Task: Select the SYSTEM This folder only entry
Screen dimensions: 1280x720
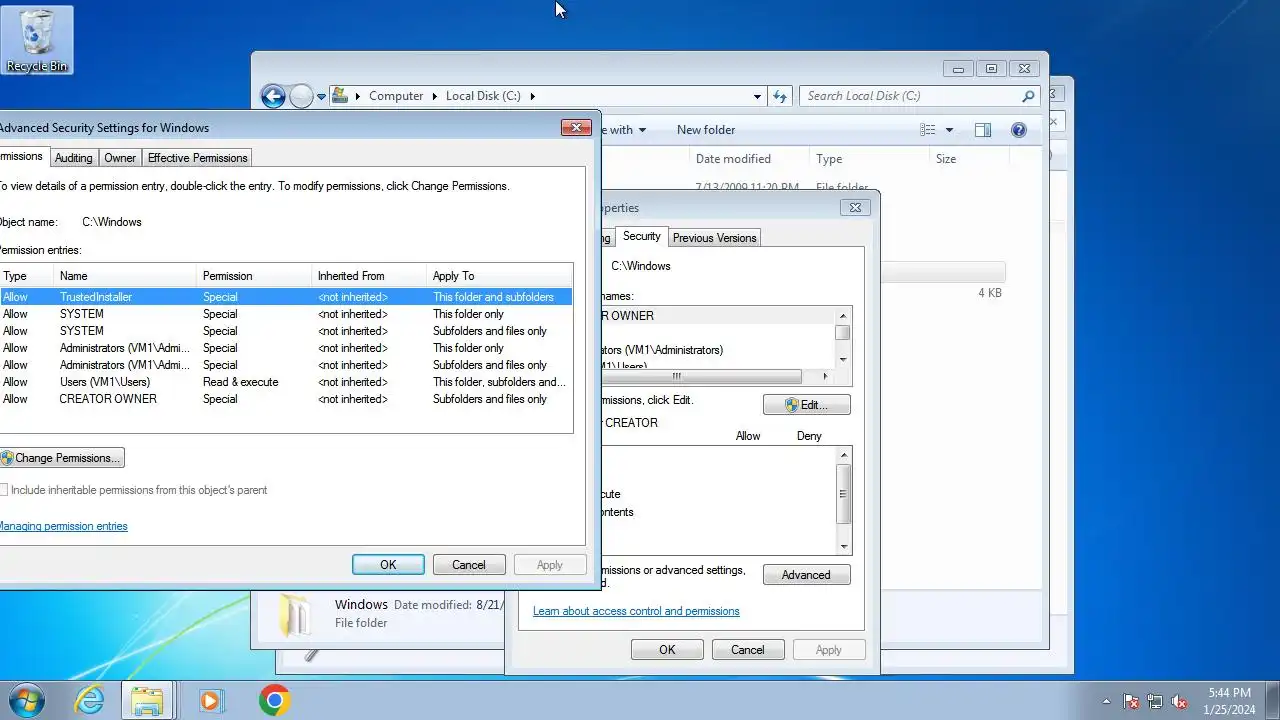Action: 285,314
